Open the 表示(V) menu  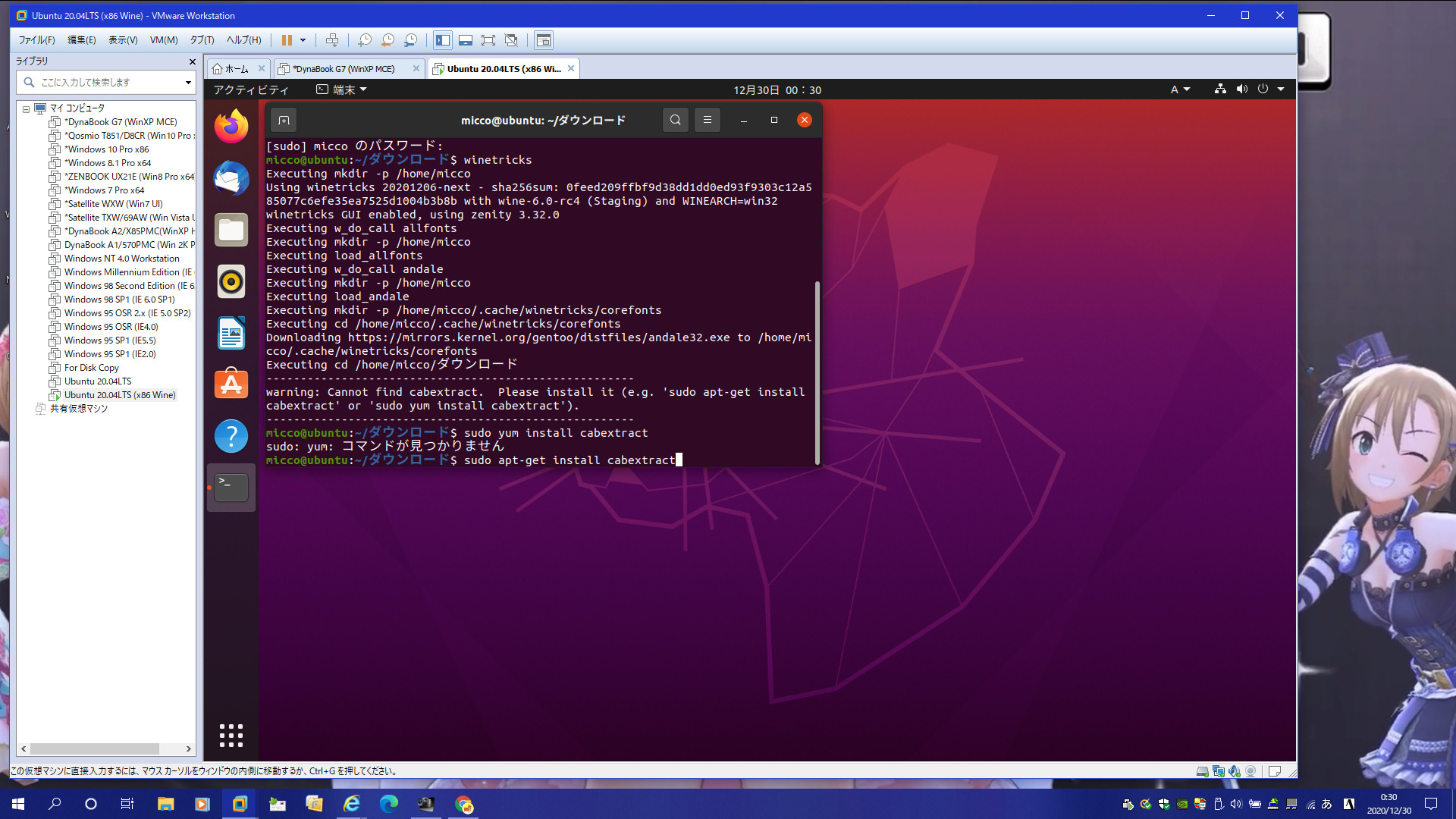[123, 40]
